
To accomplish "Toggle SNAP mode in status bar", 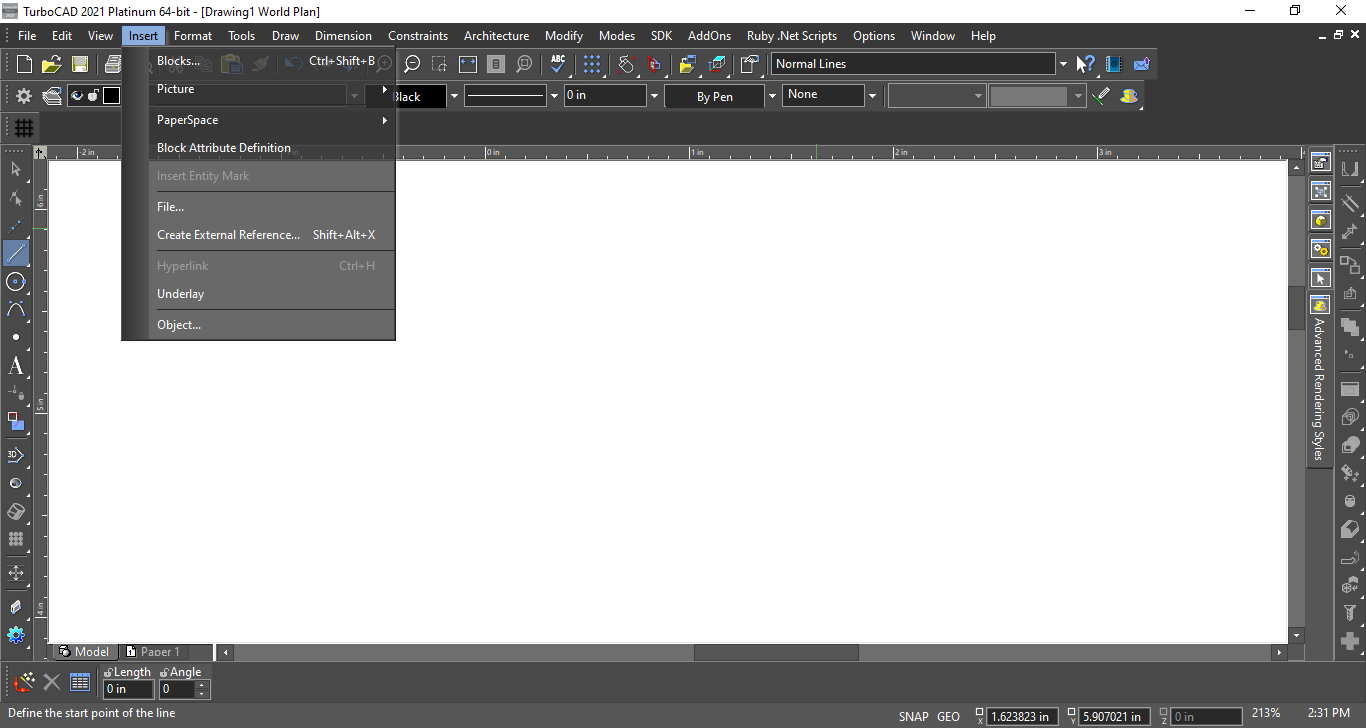I will (914, 716).
